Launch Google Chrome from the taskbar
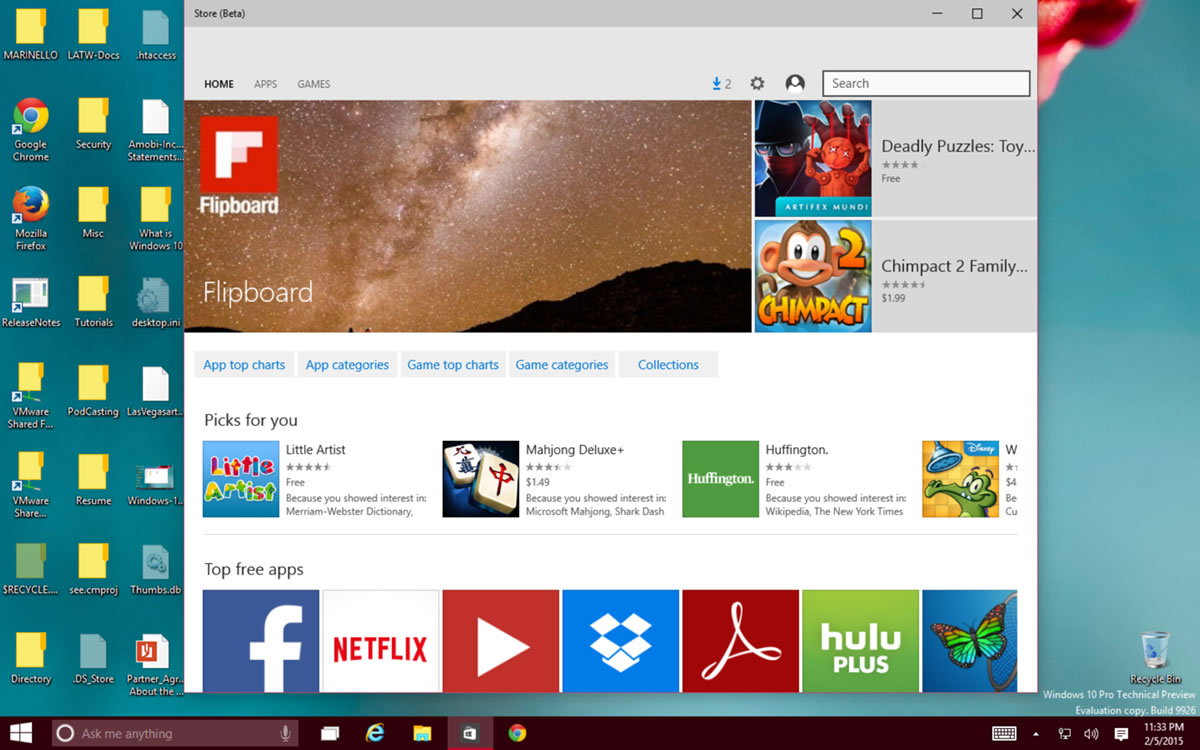 (517, 733)
